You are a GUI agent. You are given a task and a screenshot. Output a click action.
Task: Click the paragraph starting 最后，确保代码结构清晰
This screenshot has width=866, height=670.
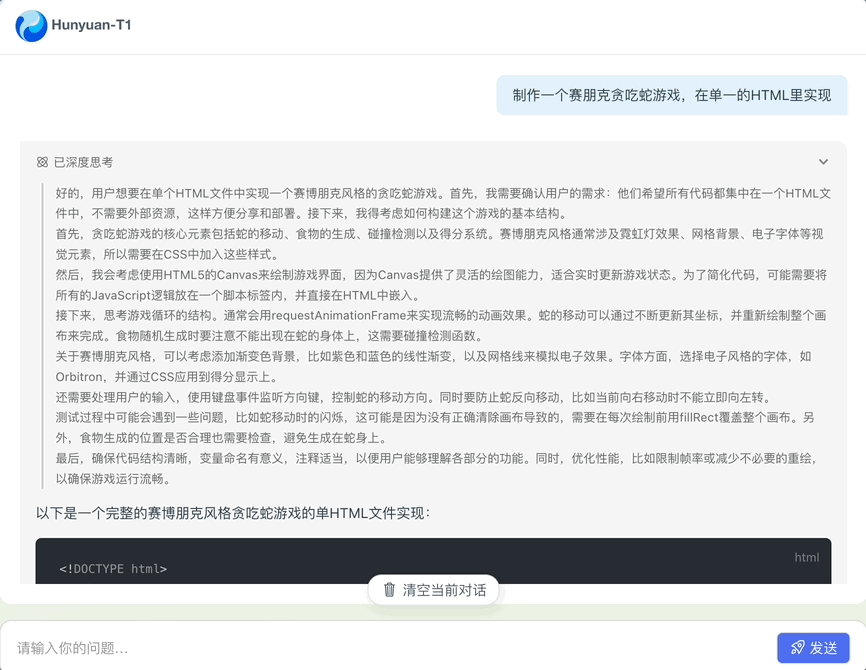440,467
